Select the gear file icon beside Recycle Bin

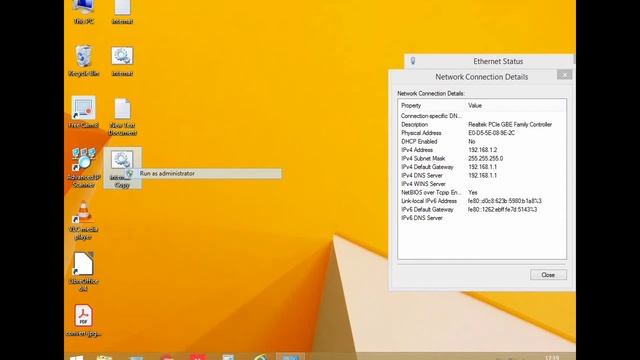[x=122, y=60]
